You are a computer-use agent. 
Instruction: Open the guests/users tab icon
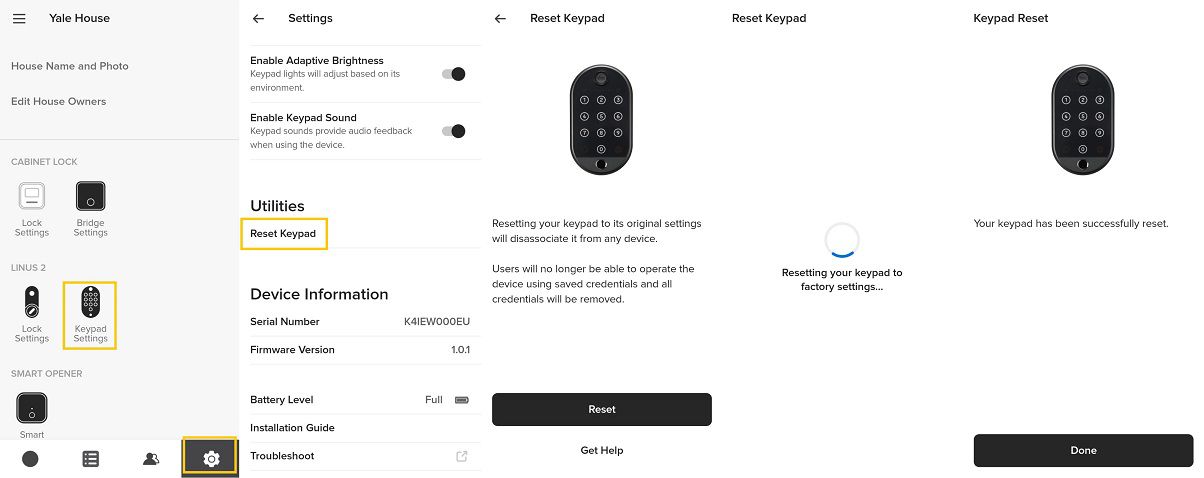tap(151, 459)
